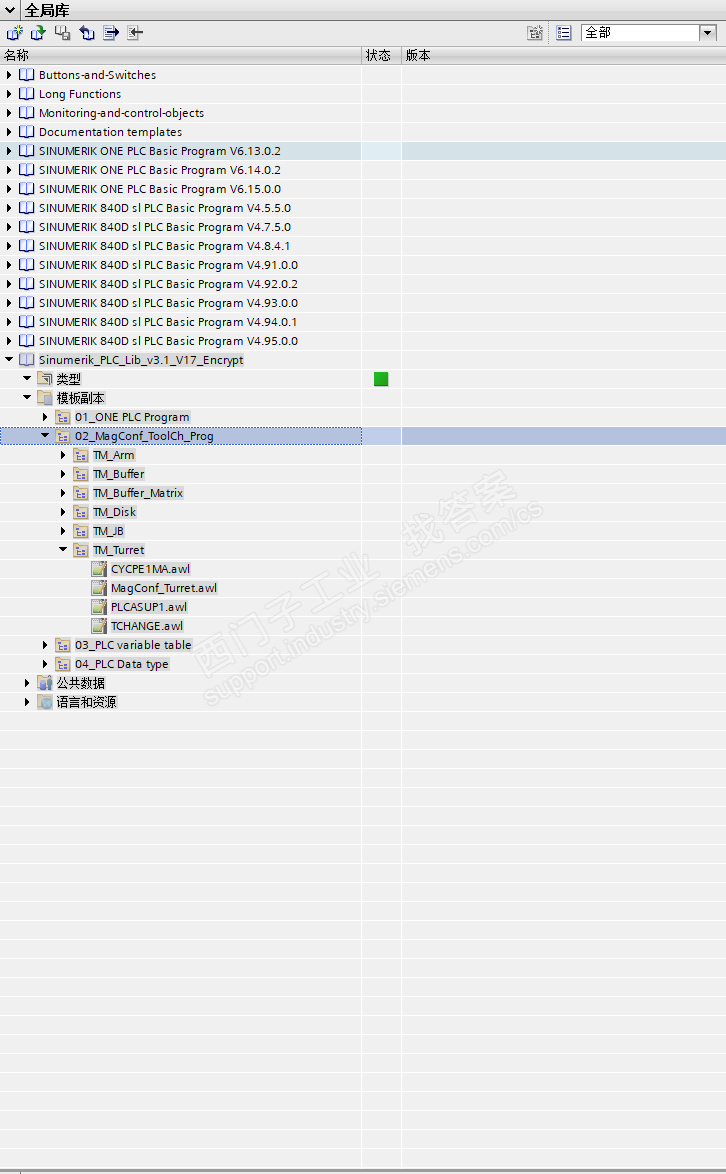Expand 01_ONE PLC Program folder

pyautogui.click(x=45, y=417)
